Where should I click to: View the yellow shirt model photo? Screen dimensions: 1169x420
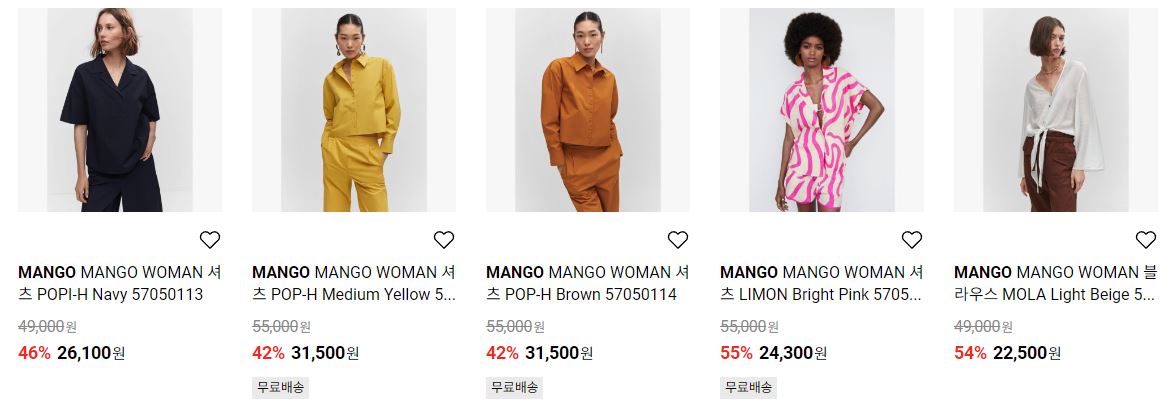(354, 110)
